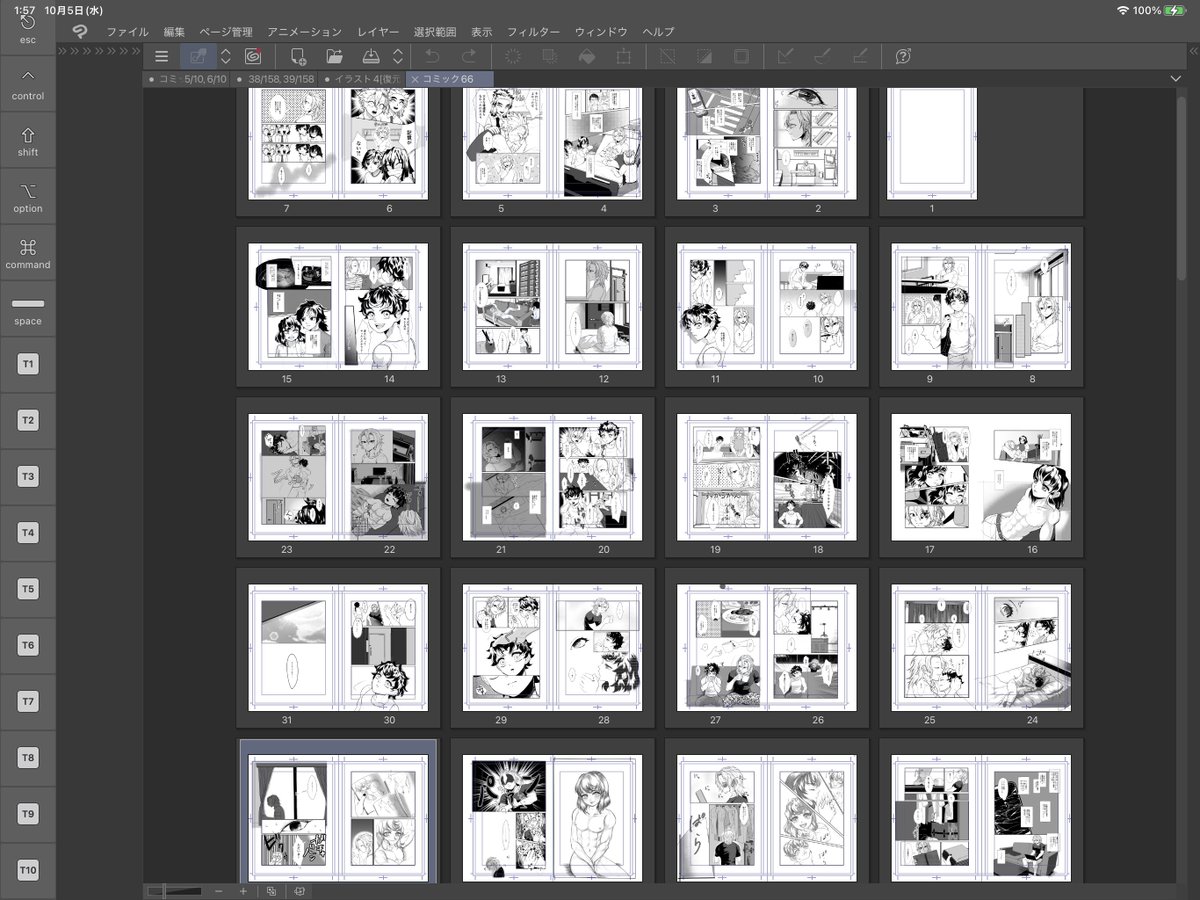
Task: Open the canvas tab list chevron on the right
Action: click(1175, 79)
